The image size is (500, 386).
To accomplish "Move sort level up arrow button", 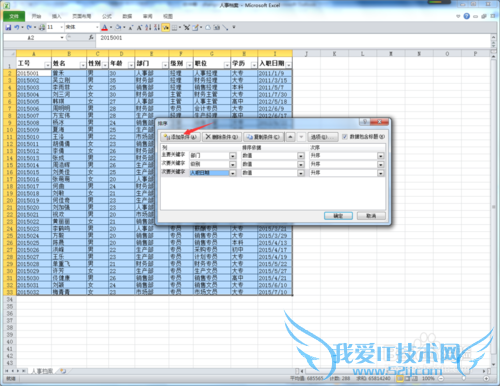I will coord(291,137).
